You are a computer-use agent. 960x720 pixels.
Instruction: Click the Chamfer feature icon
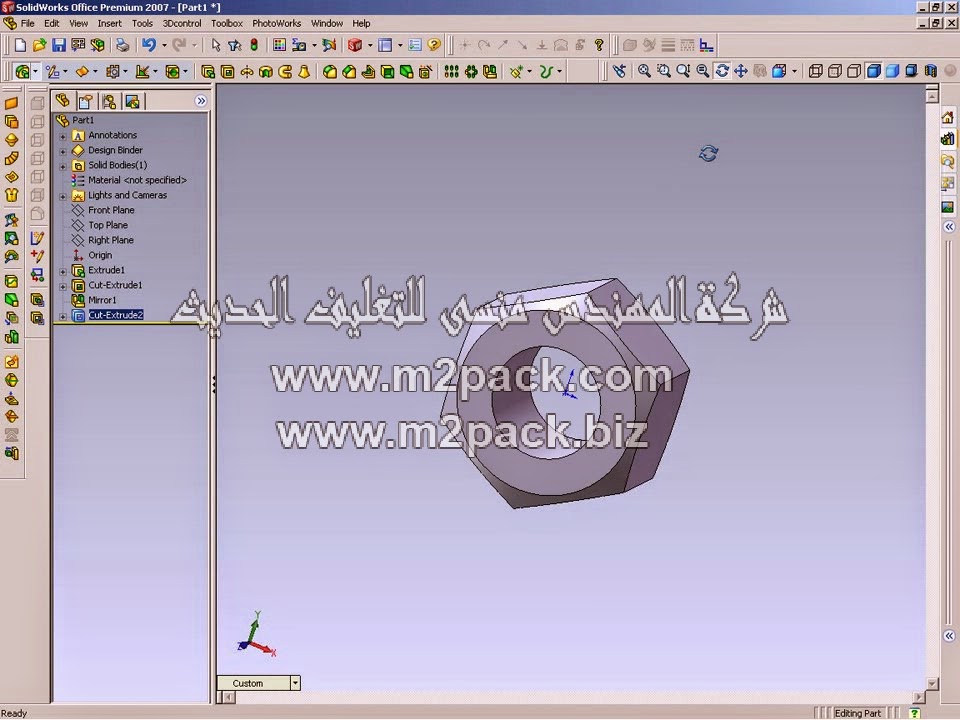[349, 72]
